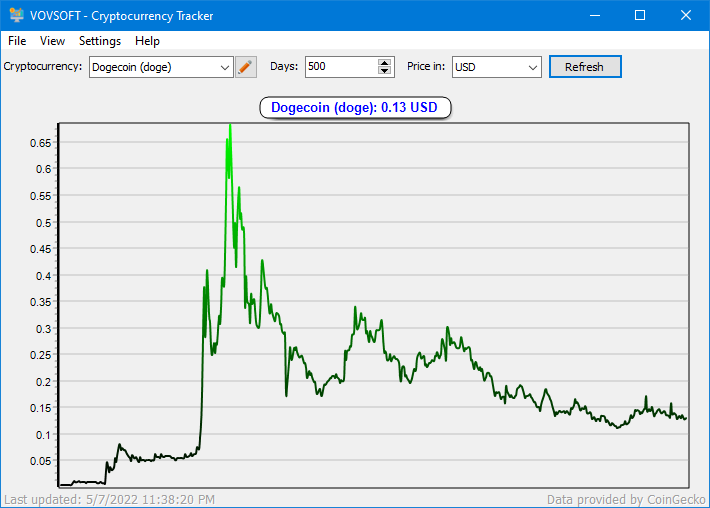Viewport: 710px width, 508px height.
Task: Click the Data provided by CoinGecko text
Action: pyautogui.click(x=626, y=500)
